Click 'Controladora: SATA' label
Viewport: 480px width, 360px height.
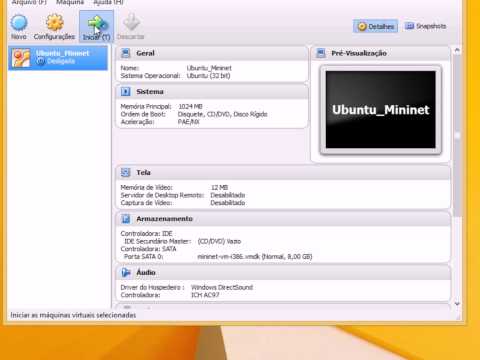148,249
